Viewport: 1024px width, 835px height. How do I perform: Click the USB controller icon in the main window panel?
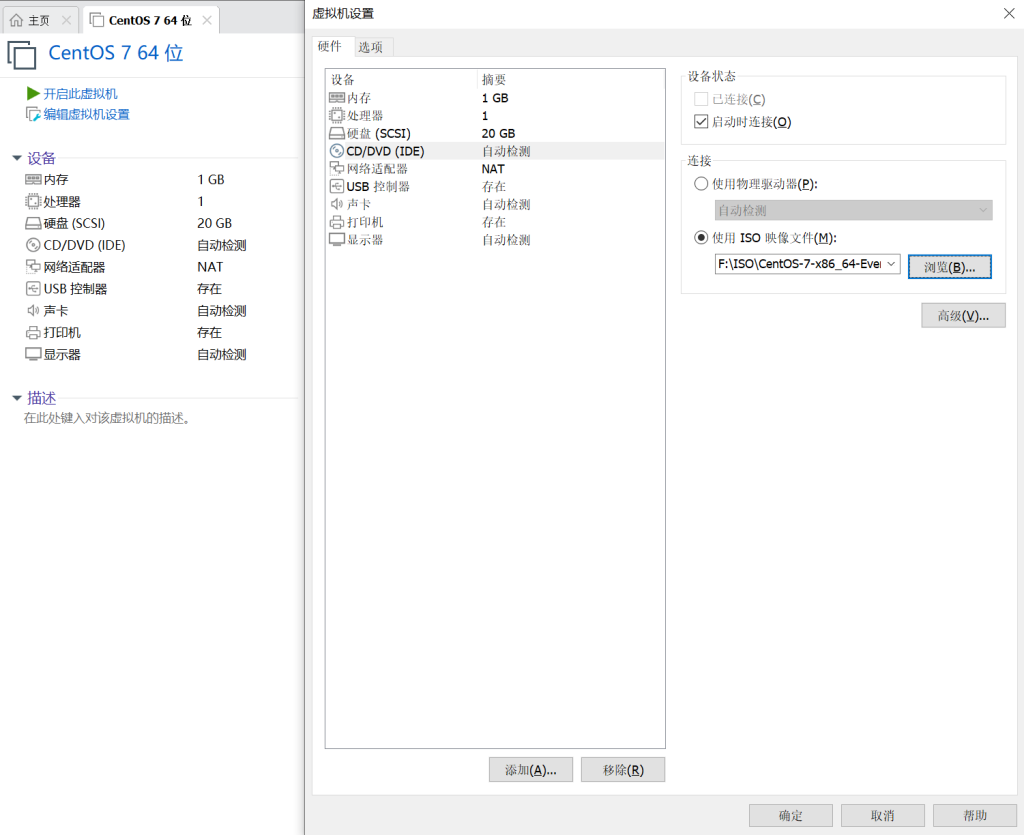33,289
